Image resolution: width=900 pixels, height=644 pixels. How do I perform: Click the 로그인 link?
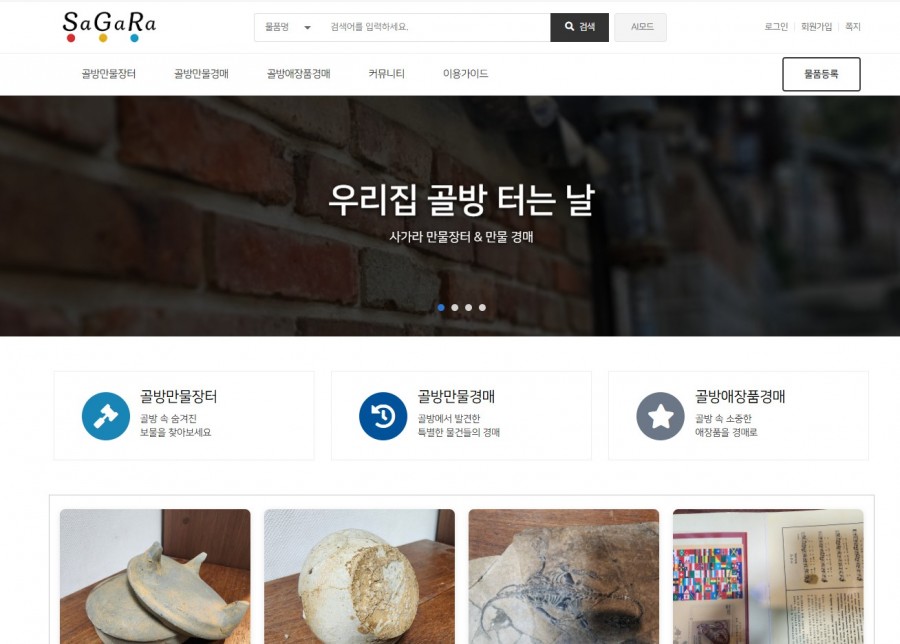[x=776, y=26]
